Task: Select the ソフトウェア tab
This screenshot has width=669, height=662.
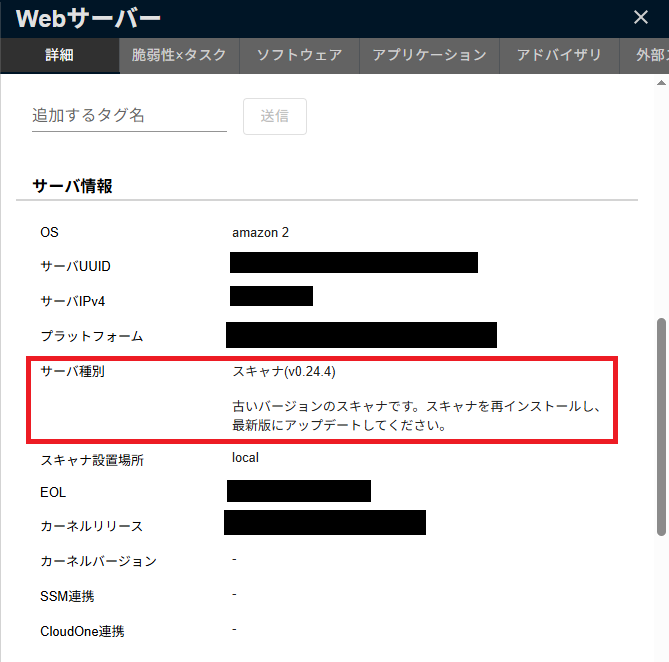Action: pyautogui.click(x=299, y=55)
